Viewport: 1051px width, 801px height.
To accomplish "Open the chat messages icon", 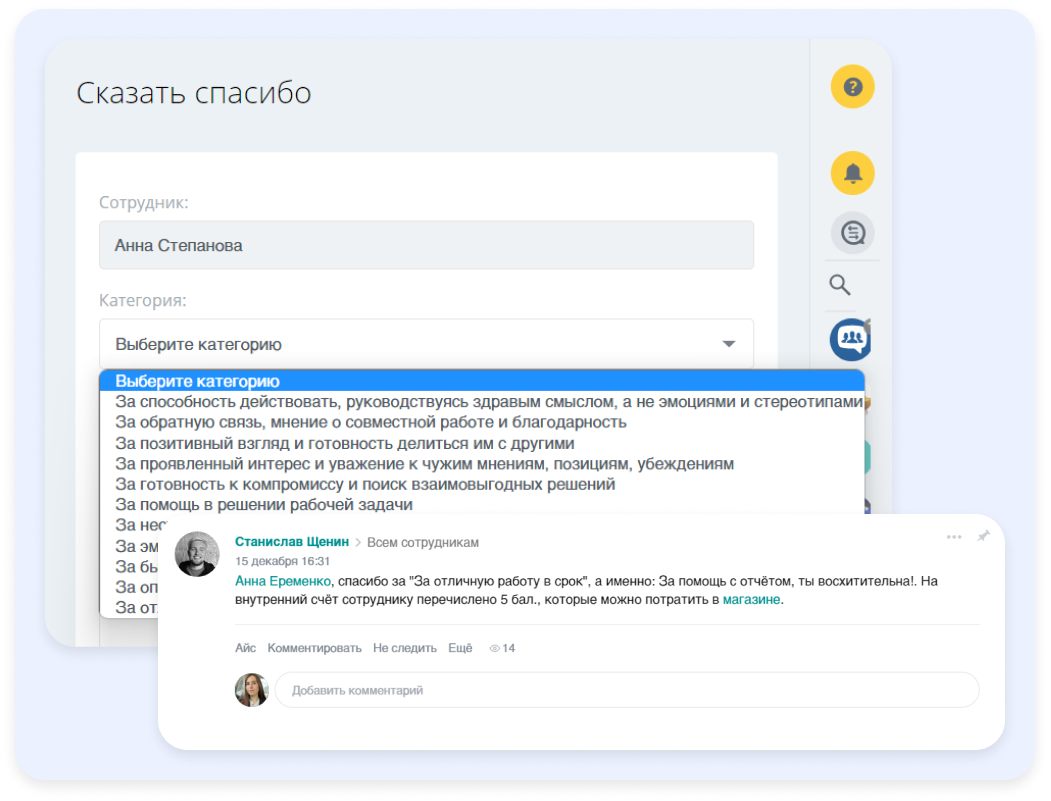I will [853, 233].
